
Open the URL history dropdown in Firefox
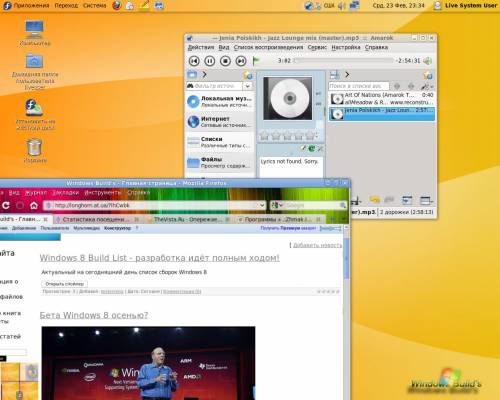pos(262,205)
